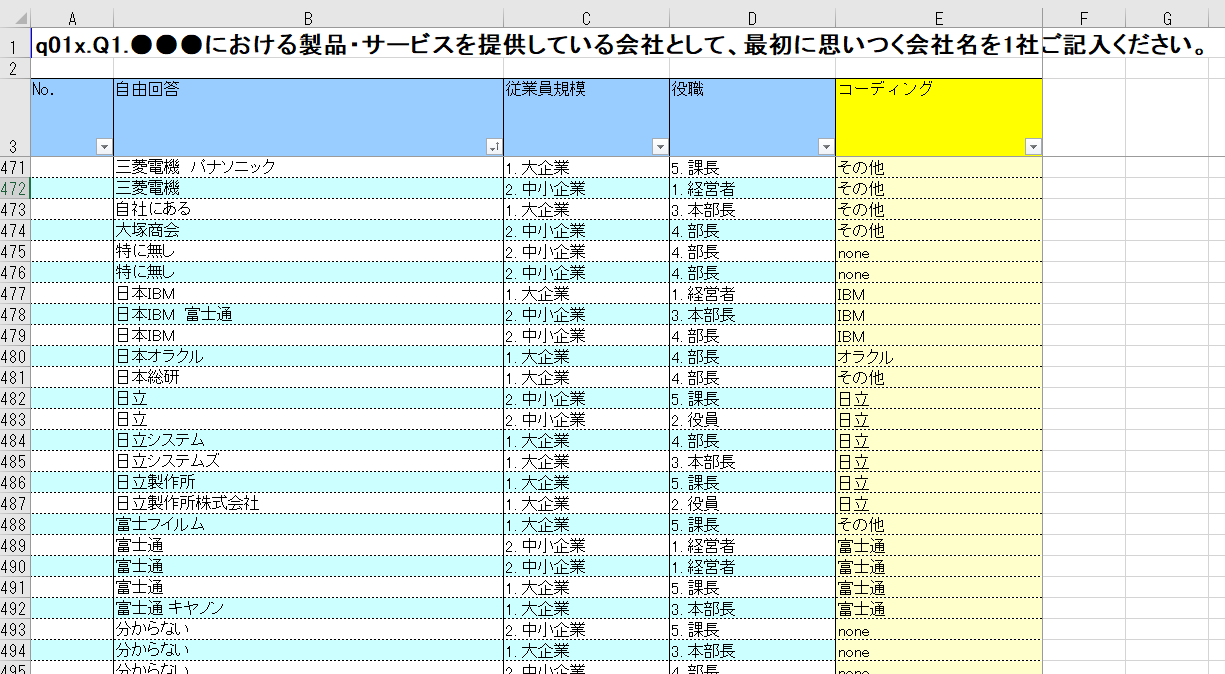Image resolution: width=1225 pixels, height=674 pixels.
Task: Select cell 大塚商会
Action: click(x=308, y=230)
